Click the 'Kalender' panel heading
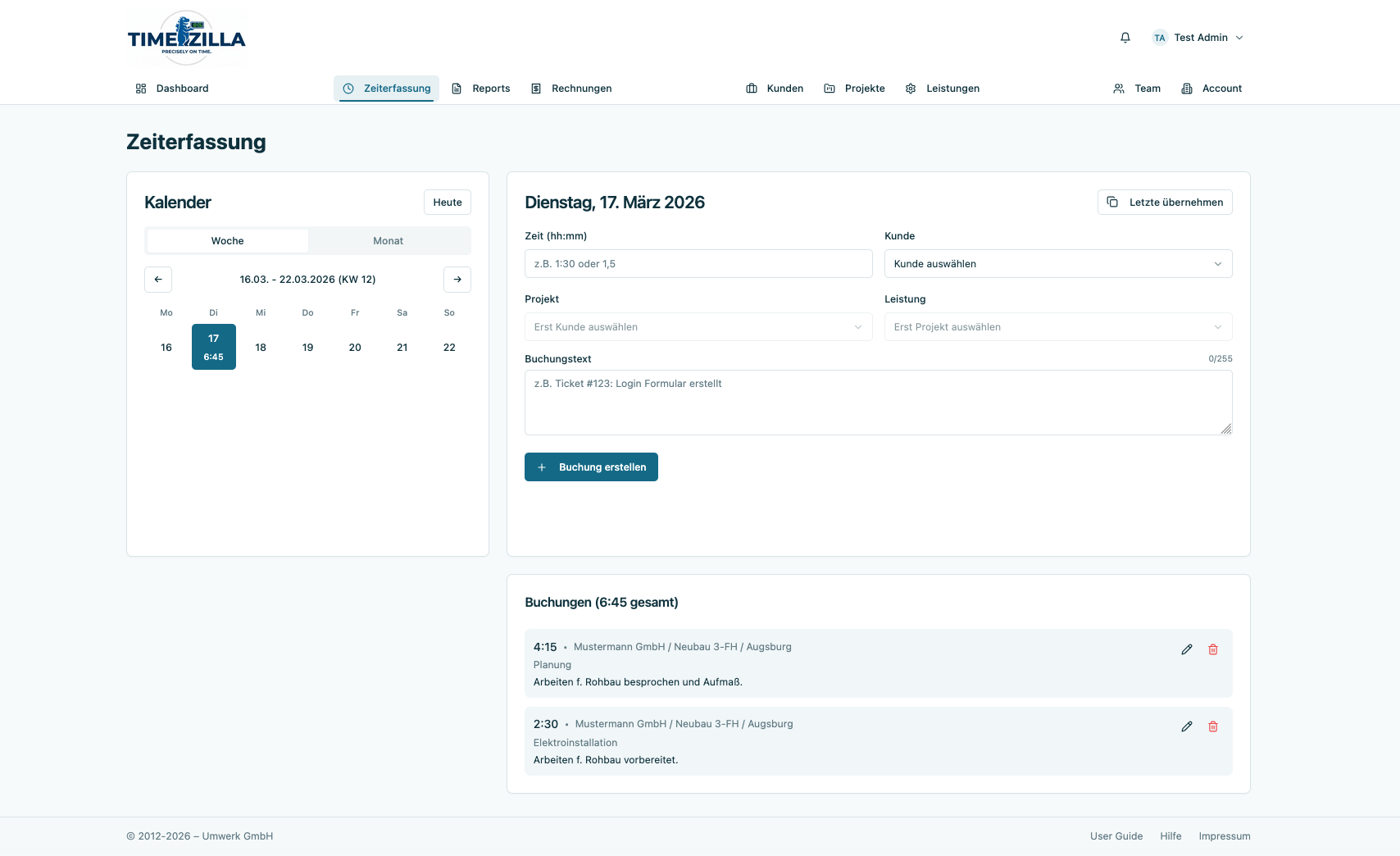This screenshot has height=856, width=1400. click(x=178, y=203)
